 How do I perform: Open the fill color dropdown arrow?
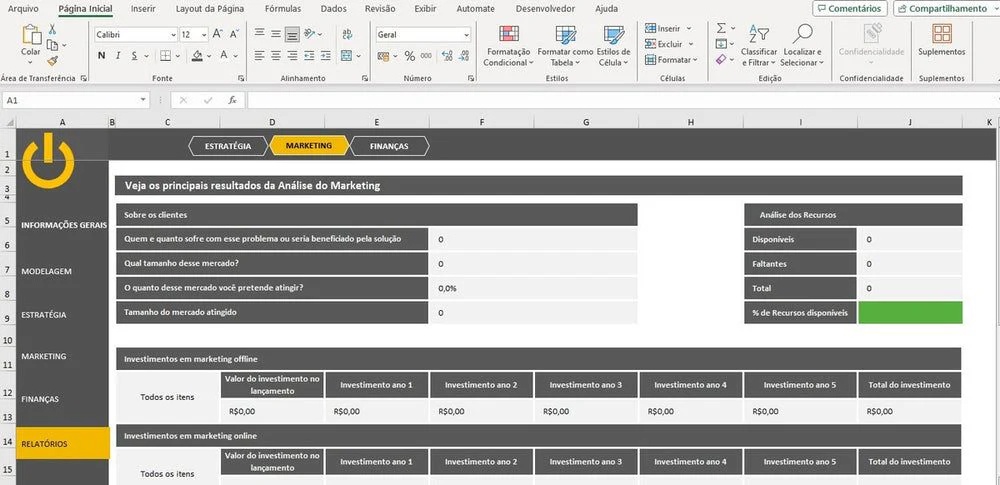(x=210, y=56)
